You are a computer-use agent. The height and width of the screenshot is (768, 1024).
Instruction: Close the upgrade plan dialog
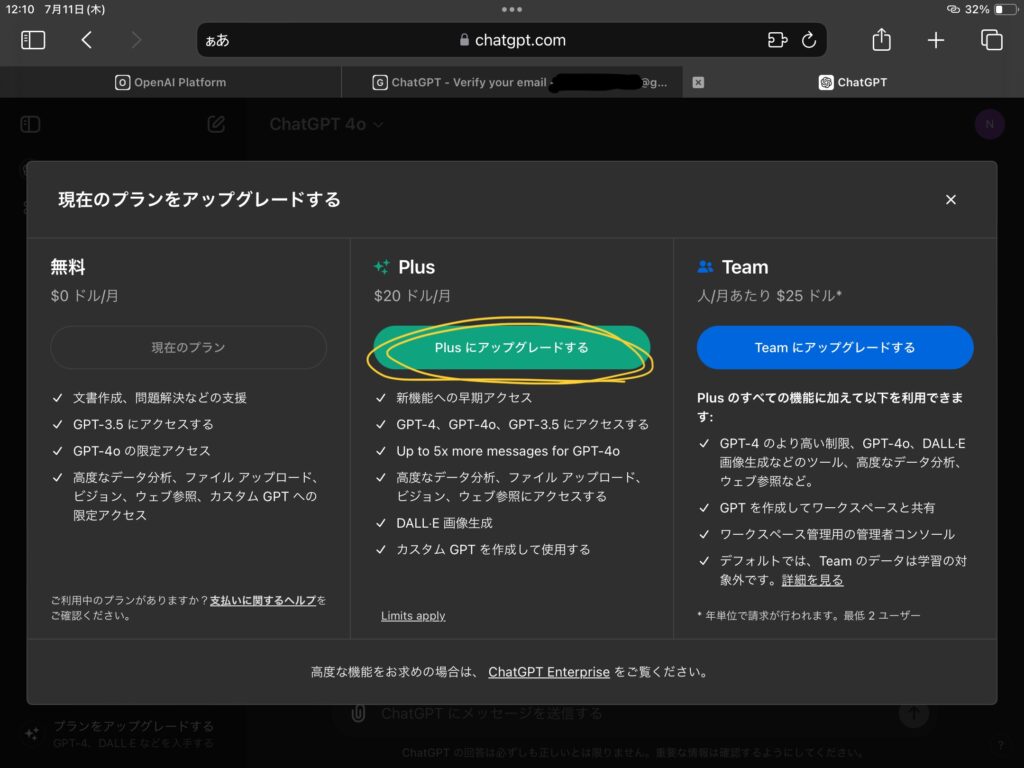(951, 199)
